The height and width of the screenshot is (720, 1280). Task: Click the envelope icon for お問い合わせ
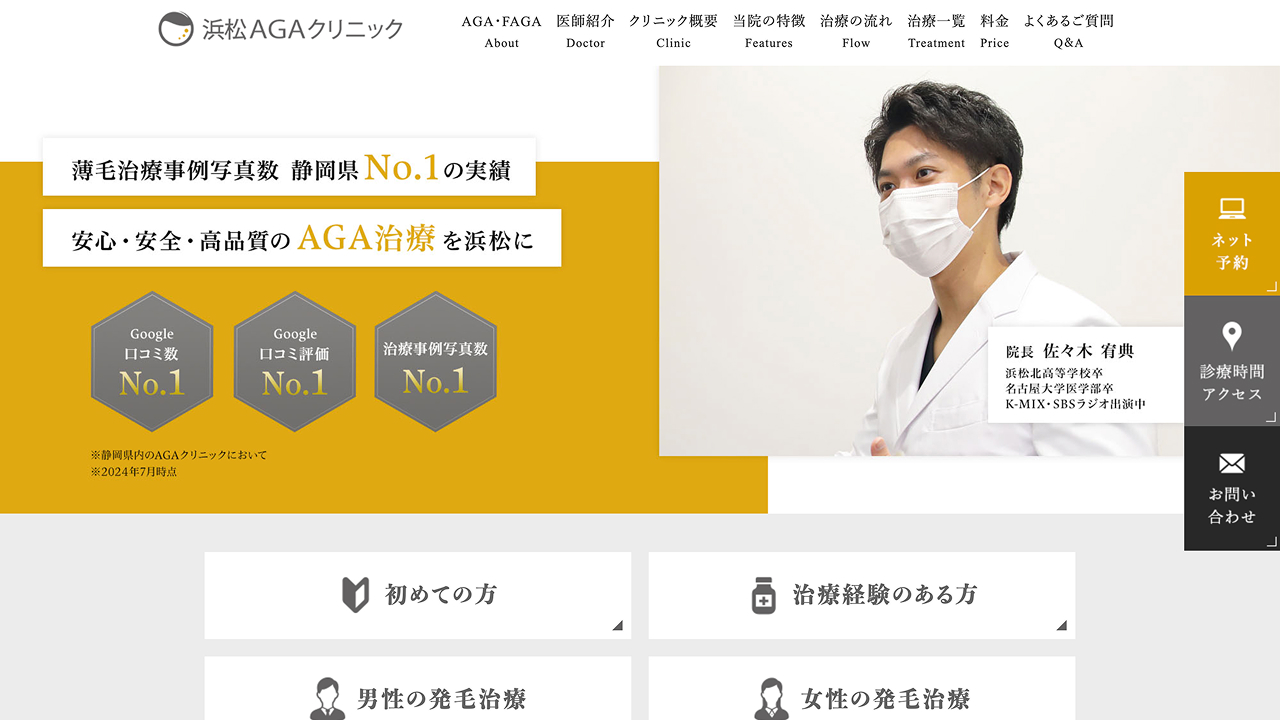(1232, 464)
